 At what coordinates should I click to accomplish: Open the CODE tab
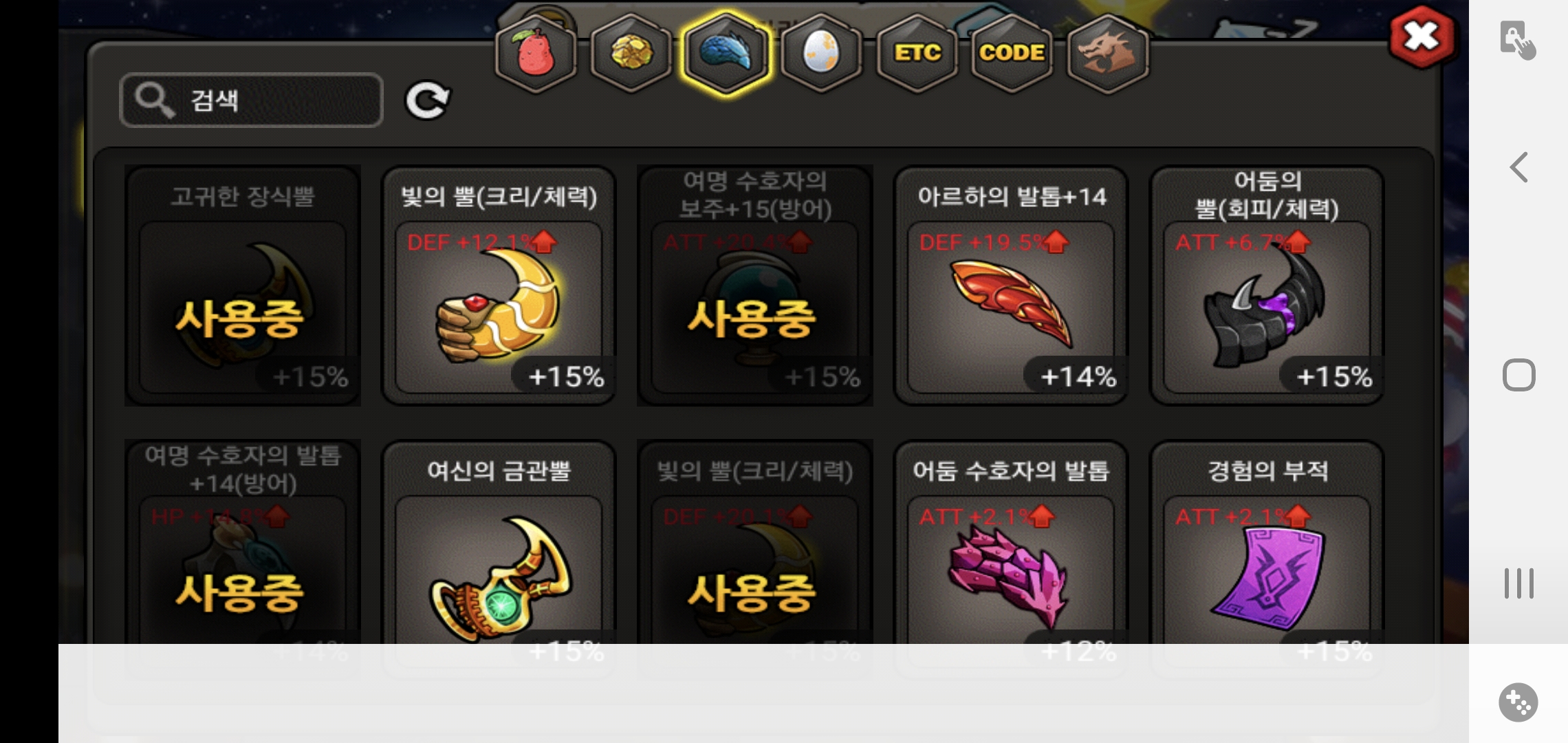[x=1012, y=54]
